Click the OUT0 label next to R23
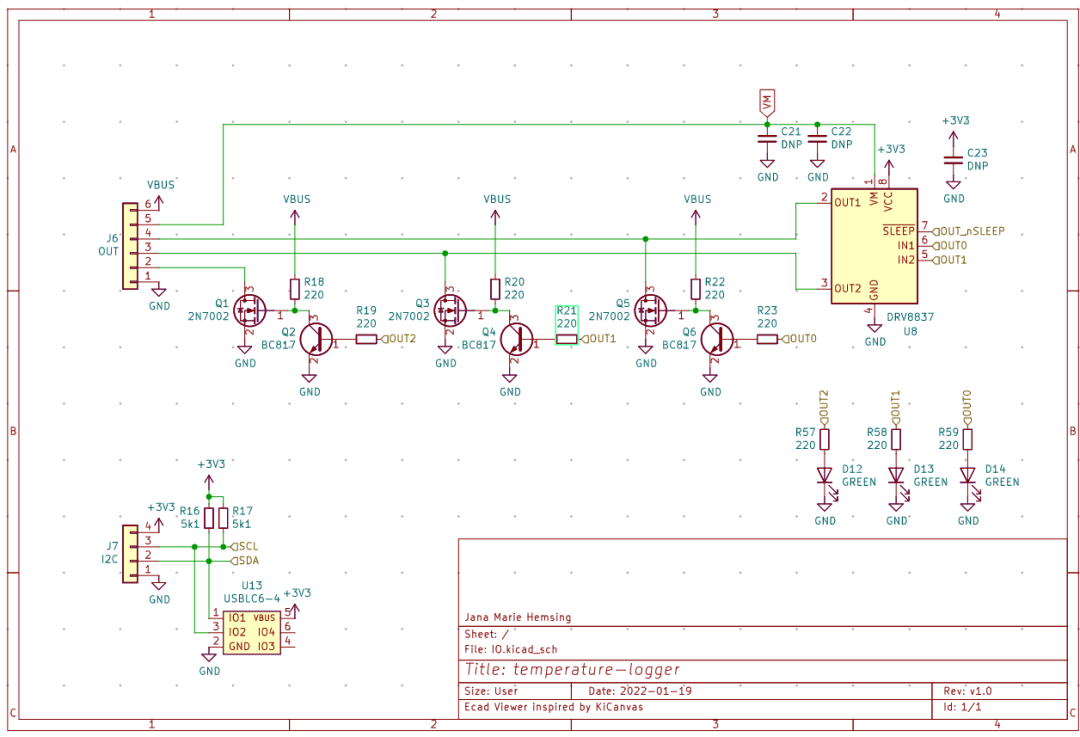The height and width of the screenshot is (737, 1080). tap(799, 339)
